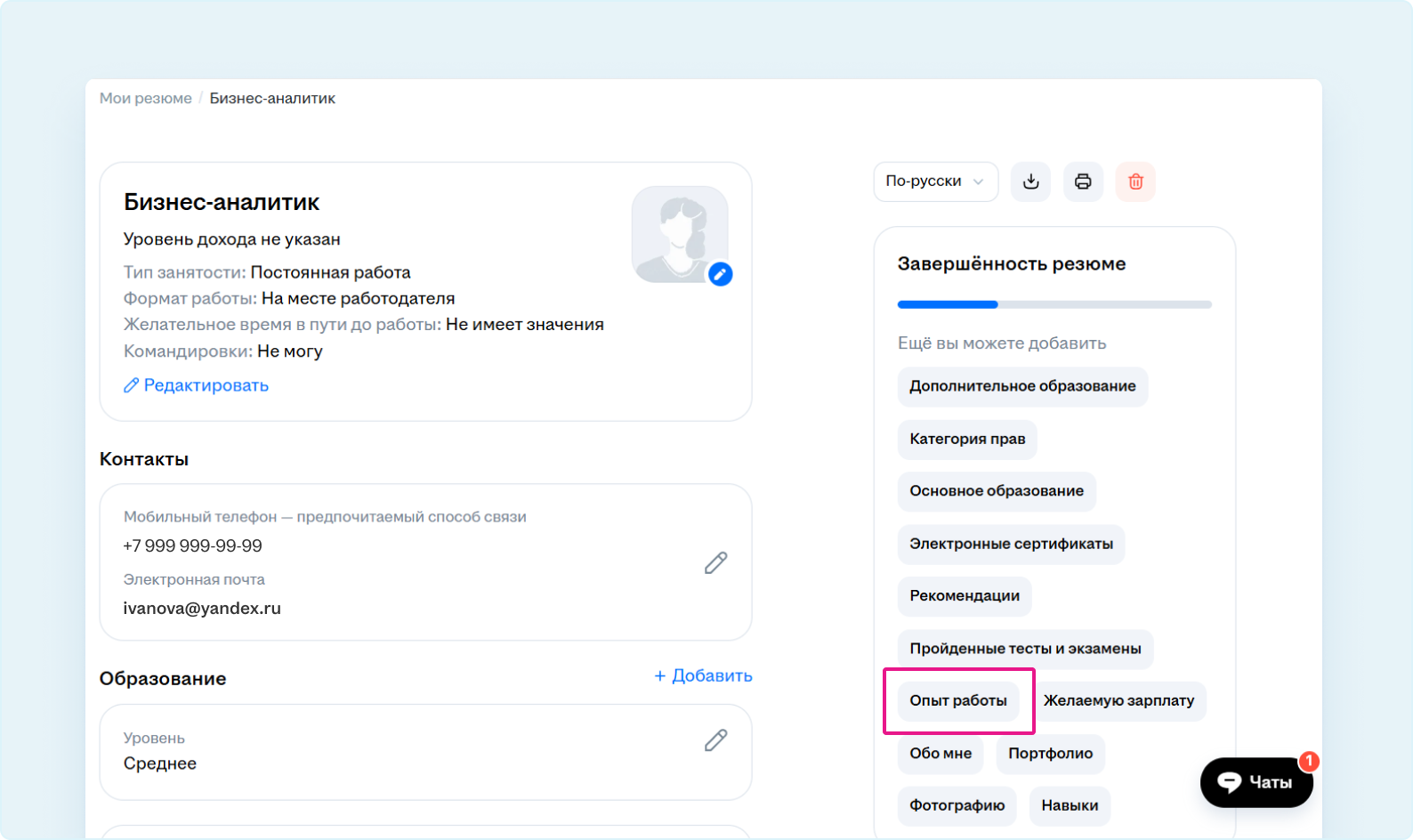Go to Мои резюме breadcrumb

pos(145,98)
